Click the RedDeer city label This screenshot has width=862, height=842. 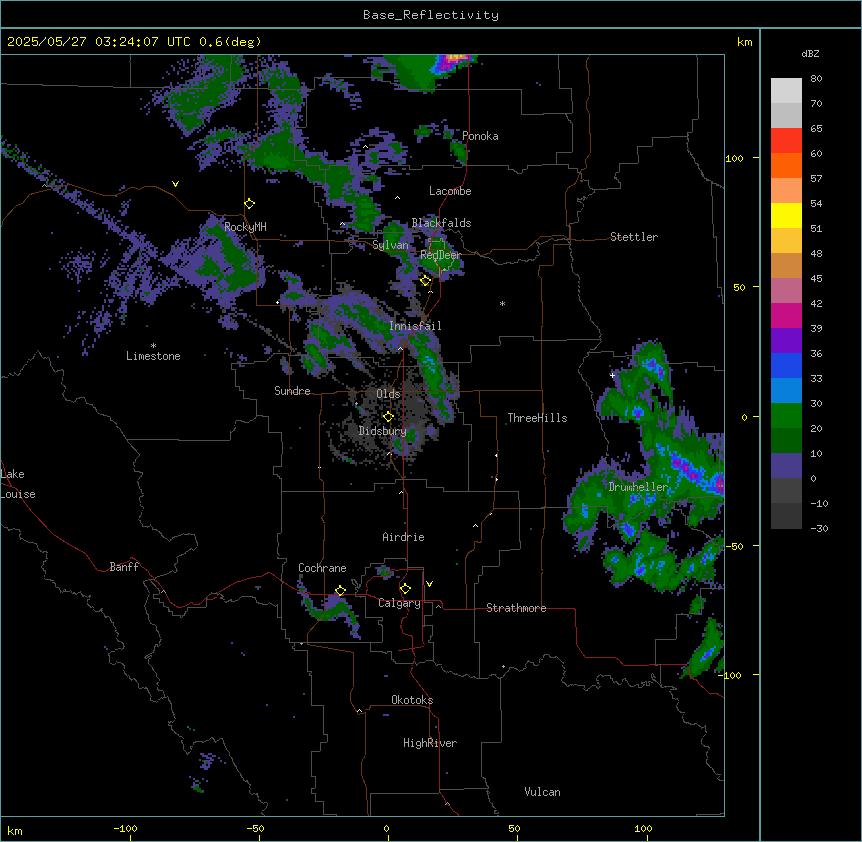coord(440,255)
